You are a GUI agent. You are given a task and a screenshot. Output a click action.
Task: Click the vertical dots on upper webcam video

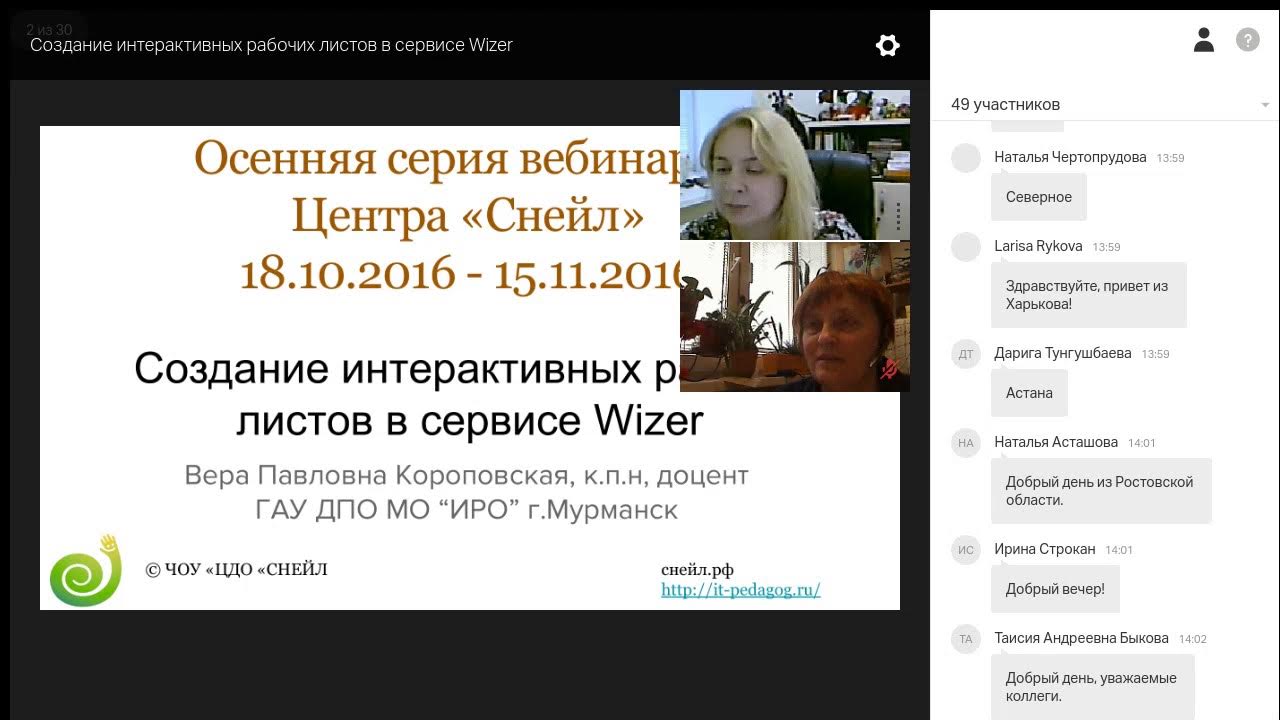[898, 216]
